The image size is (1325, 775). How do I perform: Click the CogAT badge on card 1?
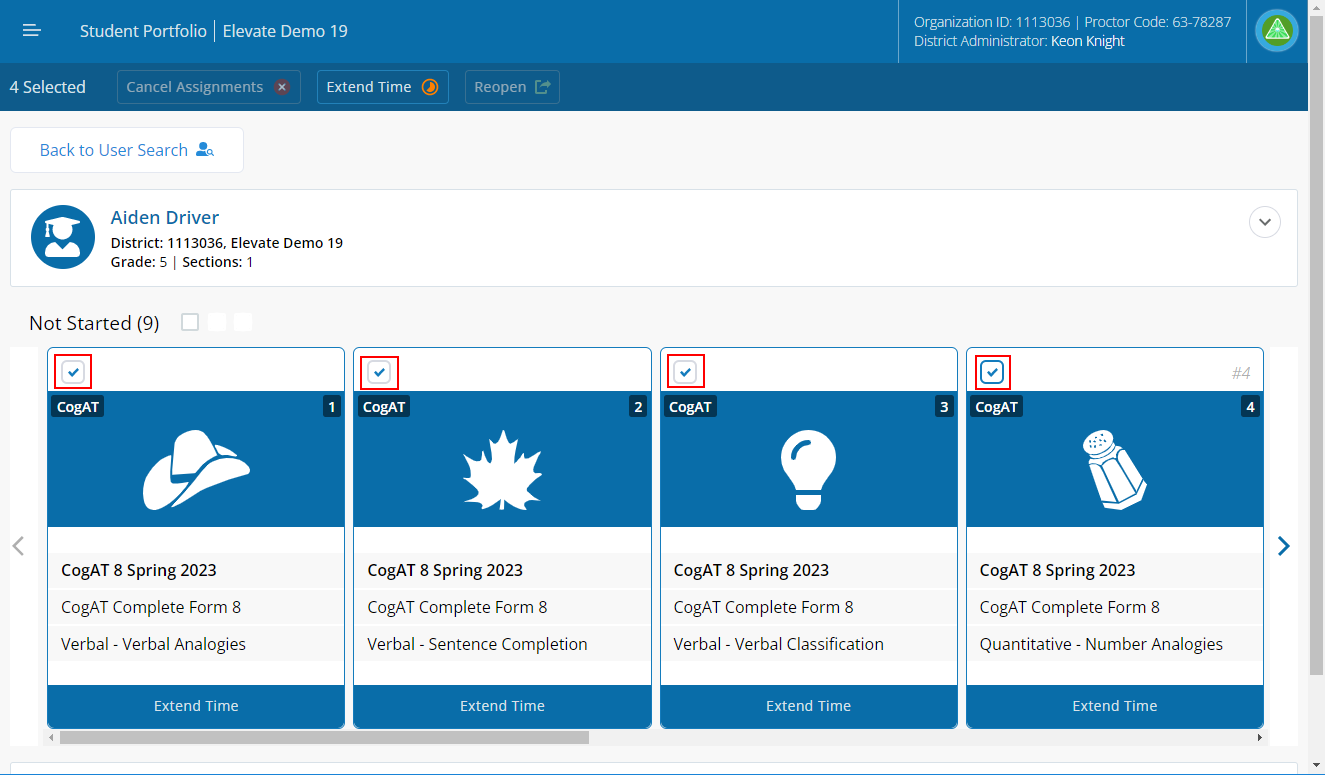pos(78,407)
